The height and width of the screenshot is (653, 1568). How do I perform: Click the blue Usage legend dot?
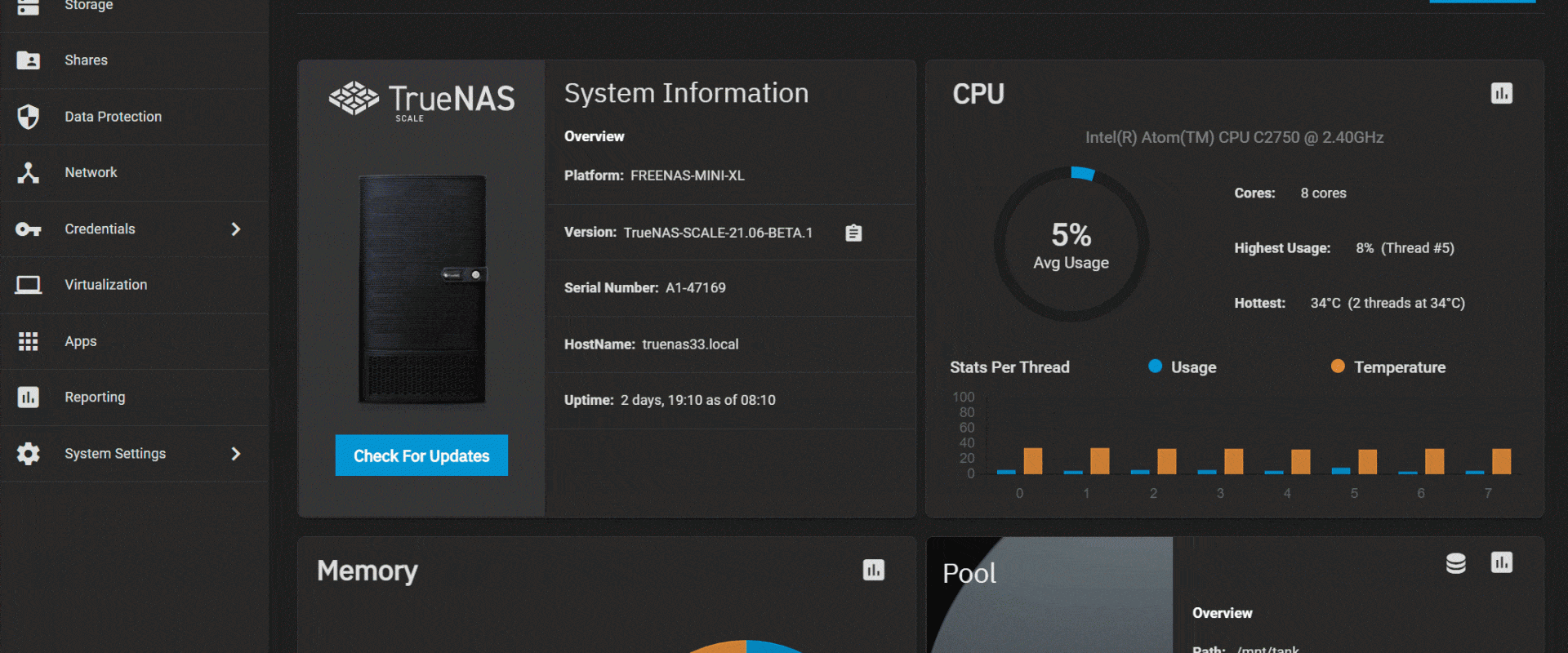click(1155, 366)
